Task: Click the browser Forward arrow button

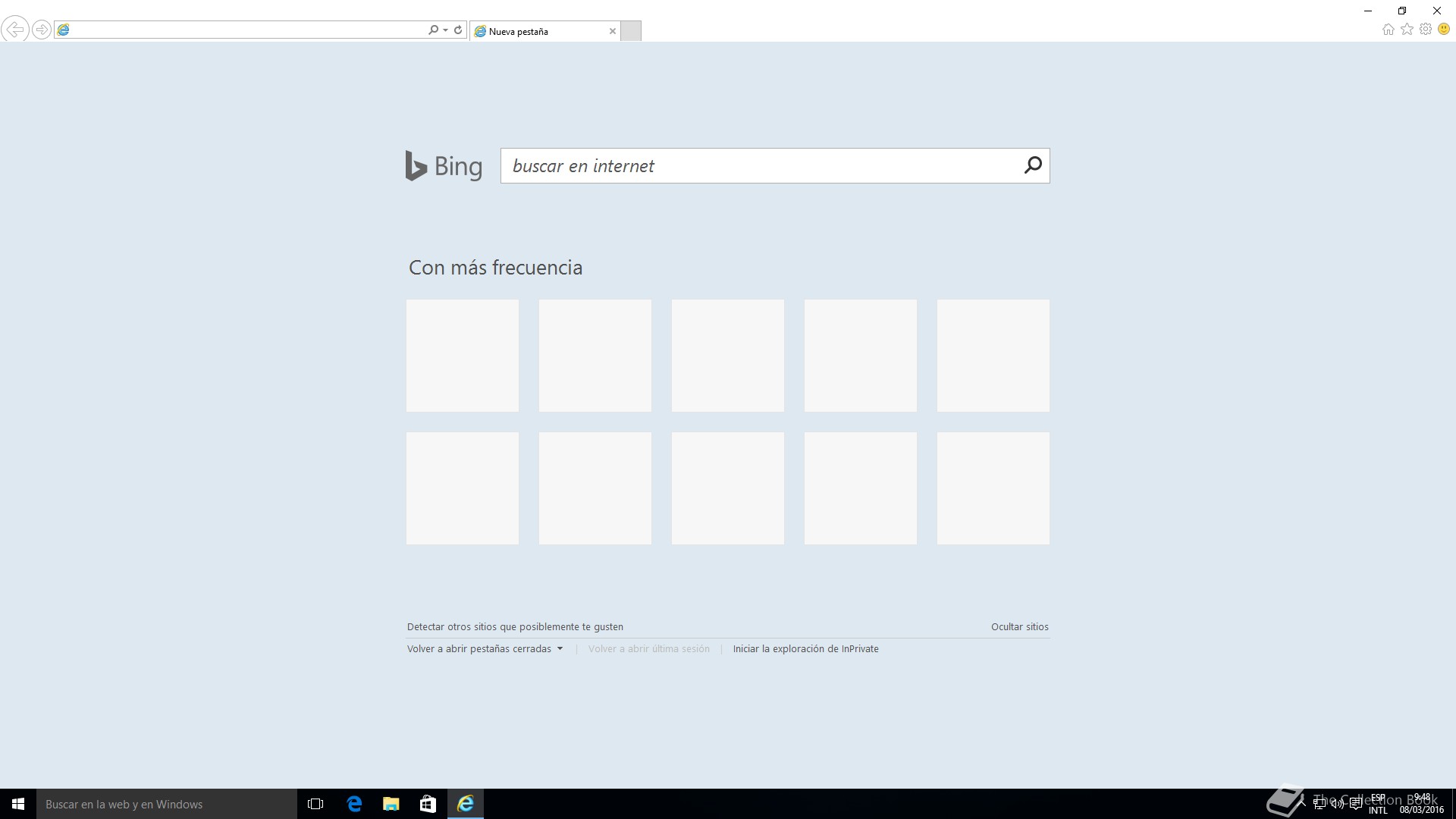Action: pos(42,30)
